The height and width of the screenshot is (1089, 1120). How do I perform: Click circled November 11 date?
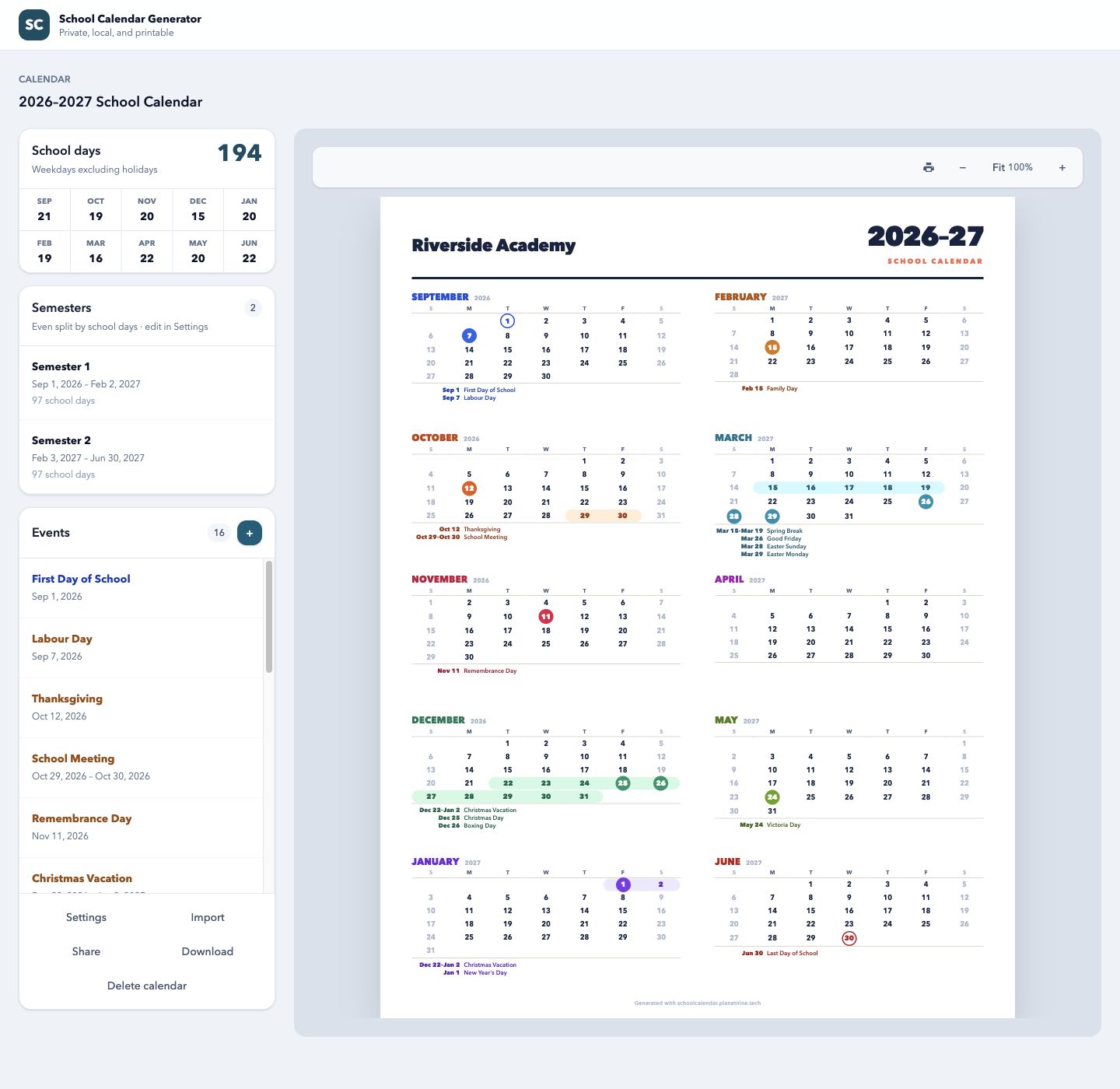[x=546, y=616]
